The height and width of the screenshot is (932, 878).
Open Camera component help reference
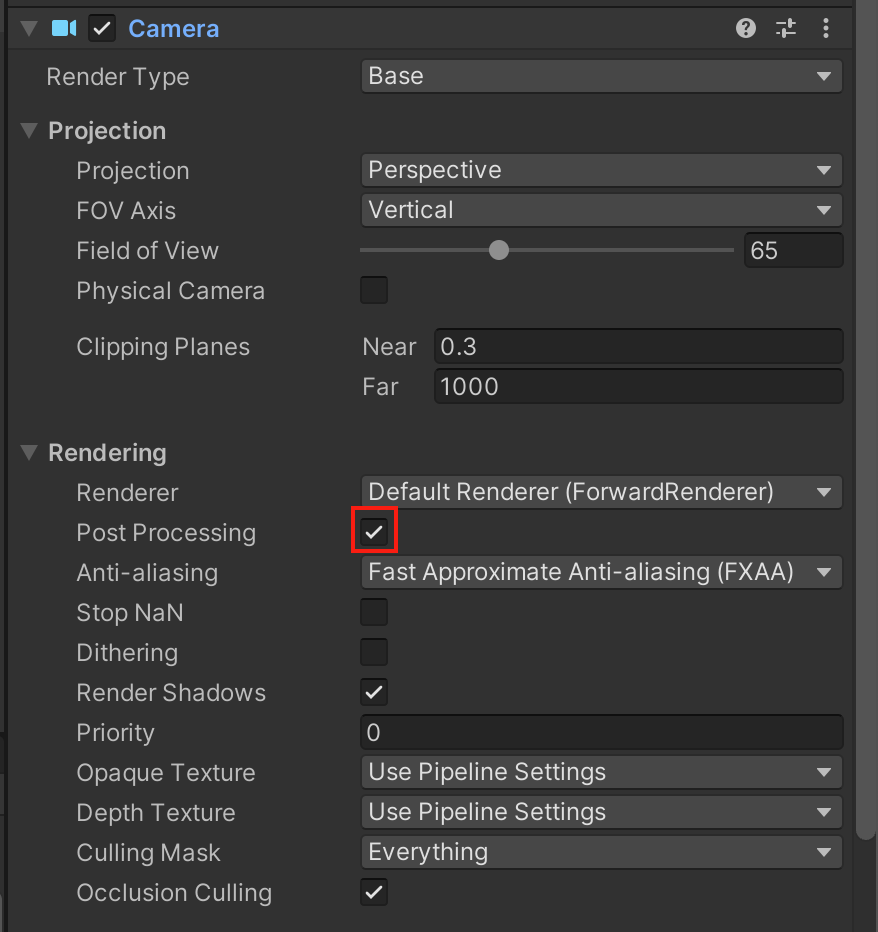click(x=746, y=28)
